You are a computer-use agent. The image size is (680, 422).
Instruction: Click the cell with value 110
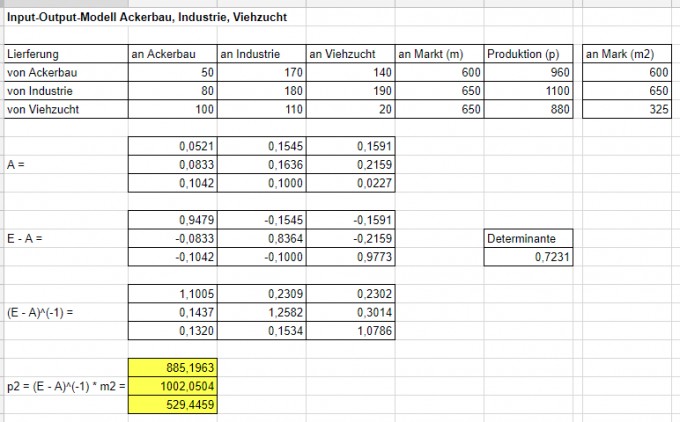click(262, 109)
